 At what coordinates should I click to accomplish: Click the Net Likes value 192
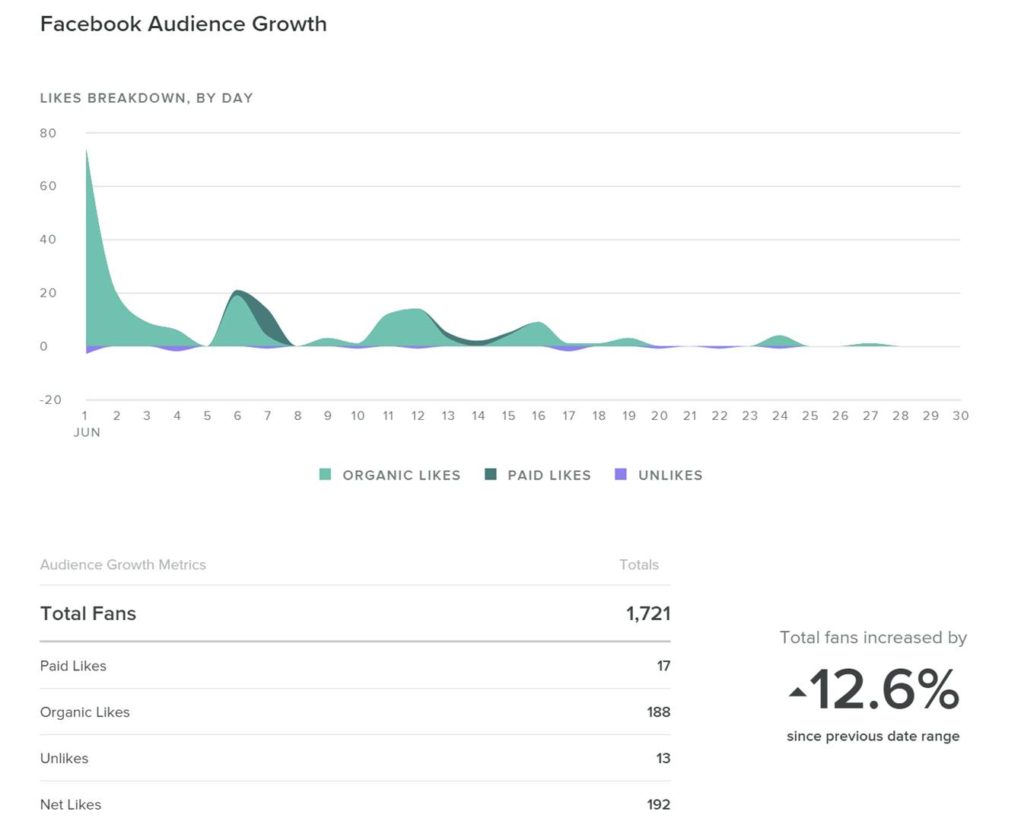click(x=658, y=805)
